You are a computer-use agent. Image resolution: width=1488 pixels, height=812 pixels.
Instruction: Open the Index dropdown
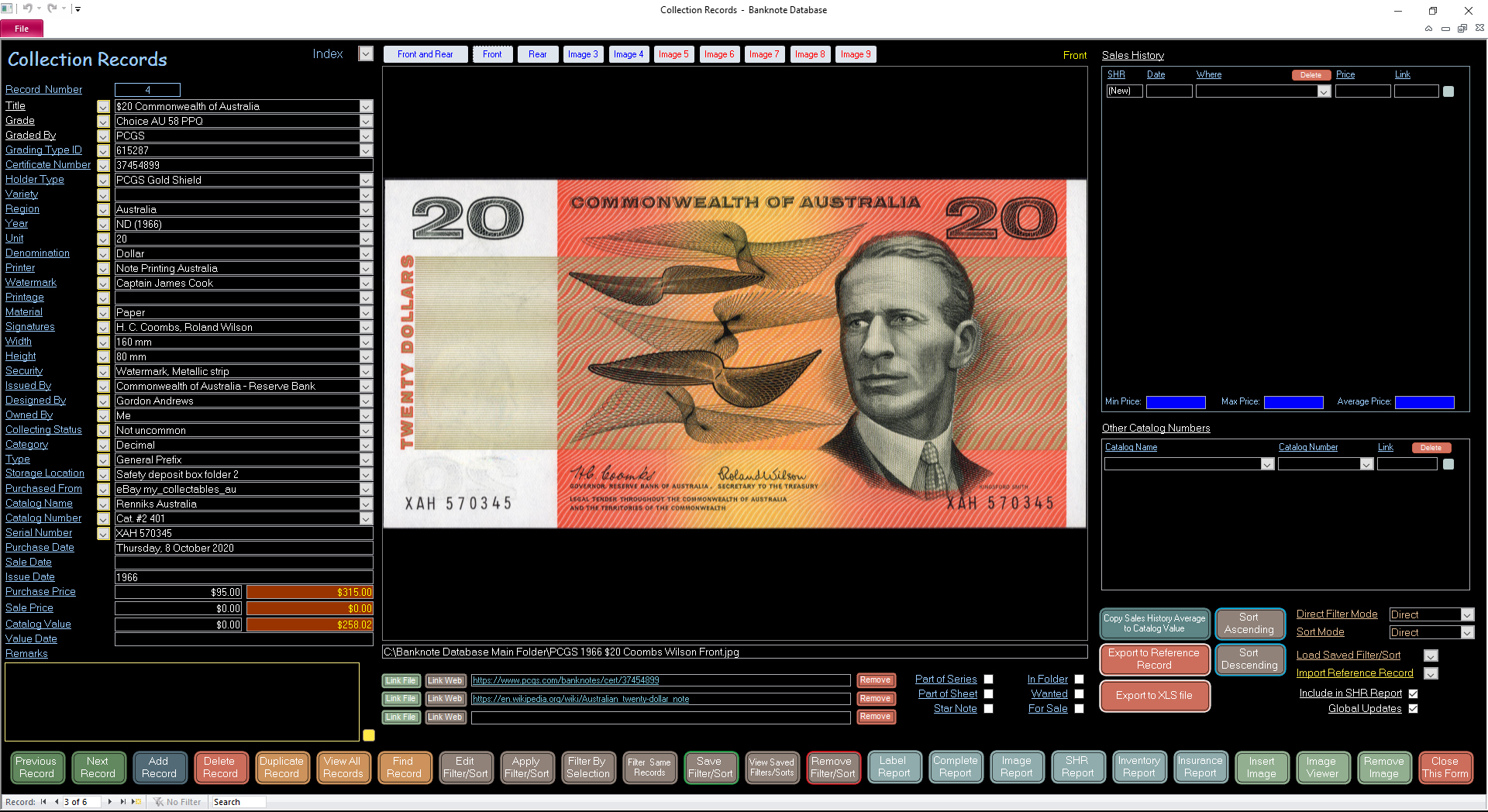pos(366,54)
